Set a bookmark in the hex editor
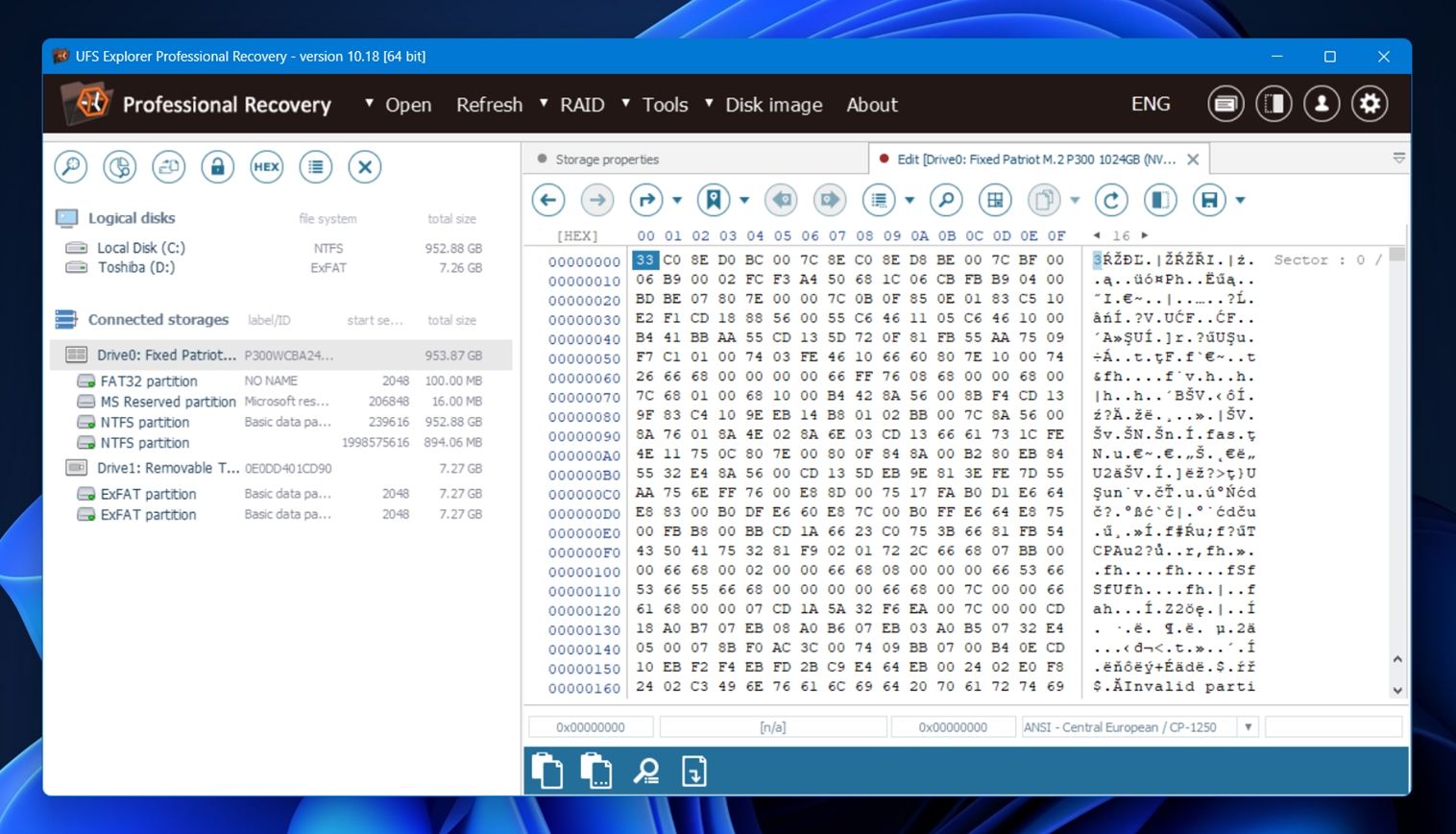Image resolution: width=1456 pixels, height=834 pixels. click(712, 200)
